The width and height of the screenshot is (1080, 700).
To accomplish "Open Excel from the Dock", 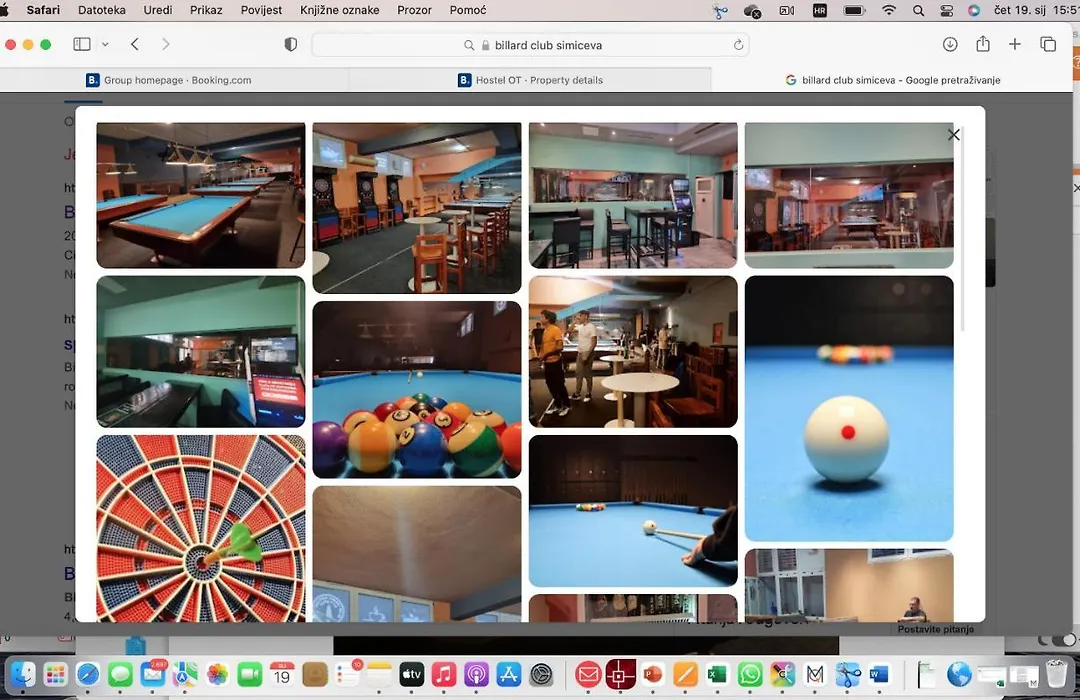I will pyautogui.click(x=716, y=674).
